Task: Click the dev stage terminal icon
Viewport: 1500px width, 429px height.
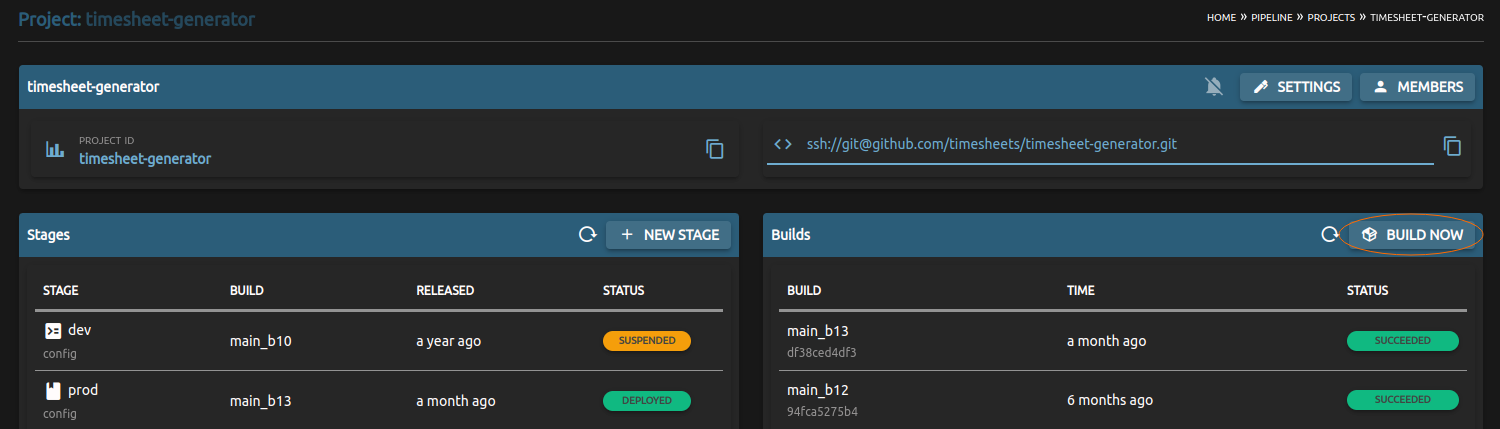Action: (53, 330)
